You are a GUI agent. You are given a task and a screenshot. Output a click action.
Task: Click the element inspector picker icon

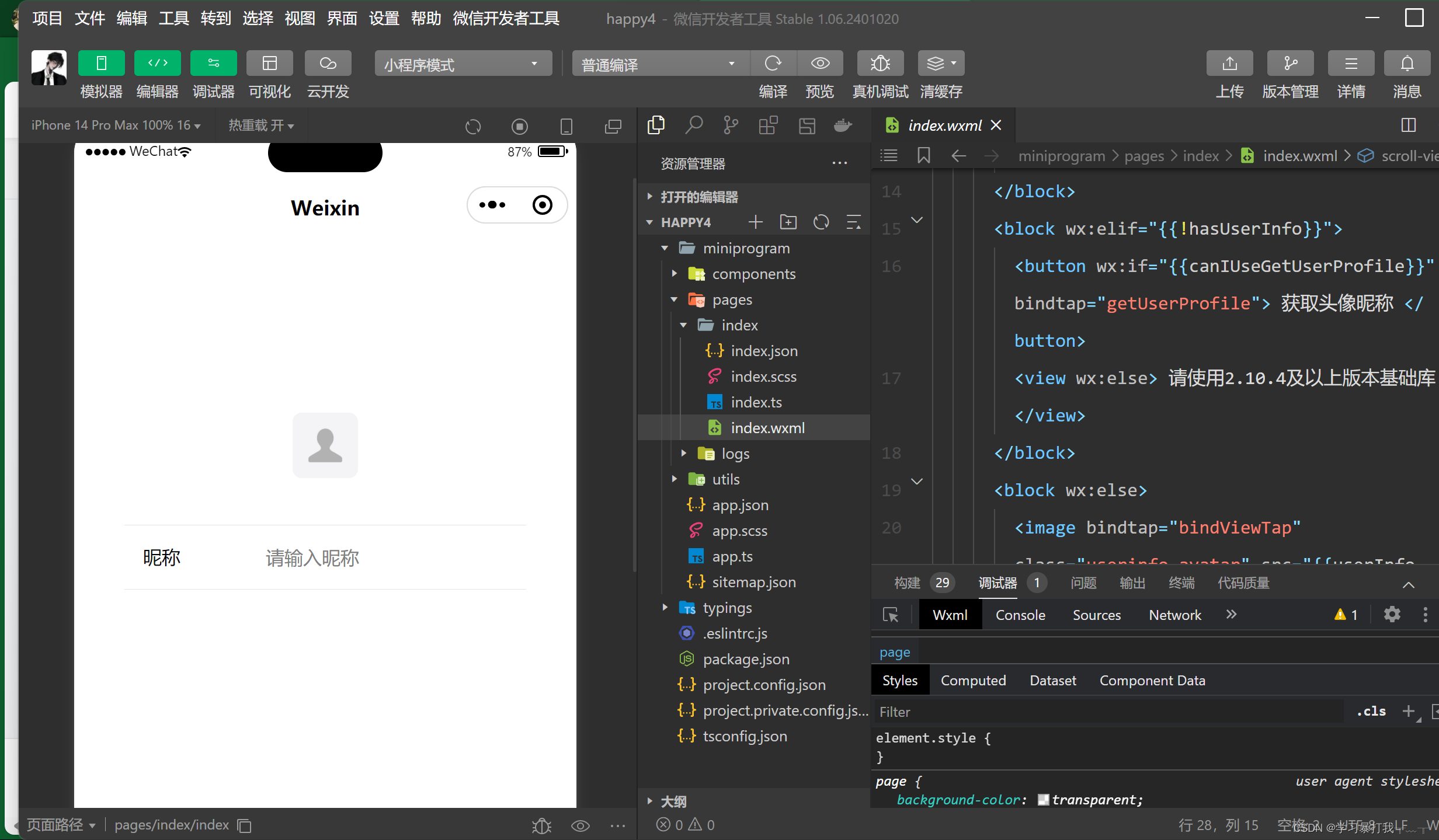(891, 615)
